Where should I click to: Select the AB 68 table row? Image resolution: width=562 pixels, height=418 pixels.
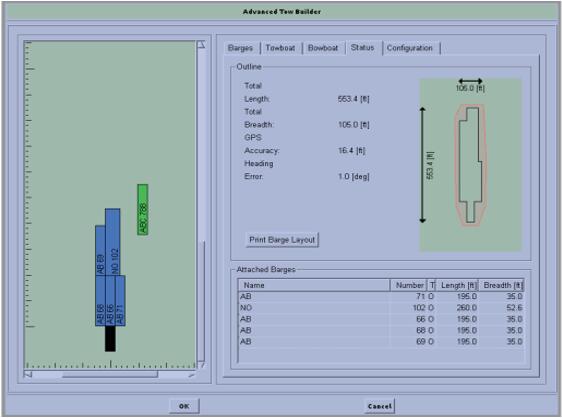[381, 330]
